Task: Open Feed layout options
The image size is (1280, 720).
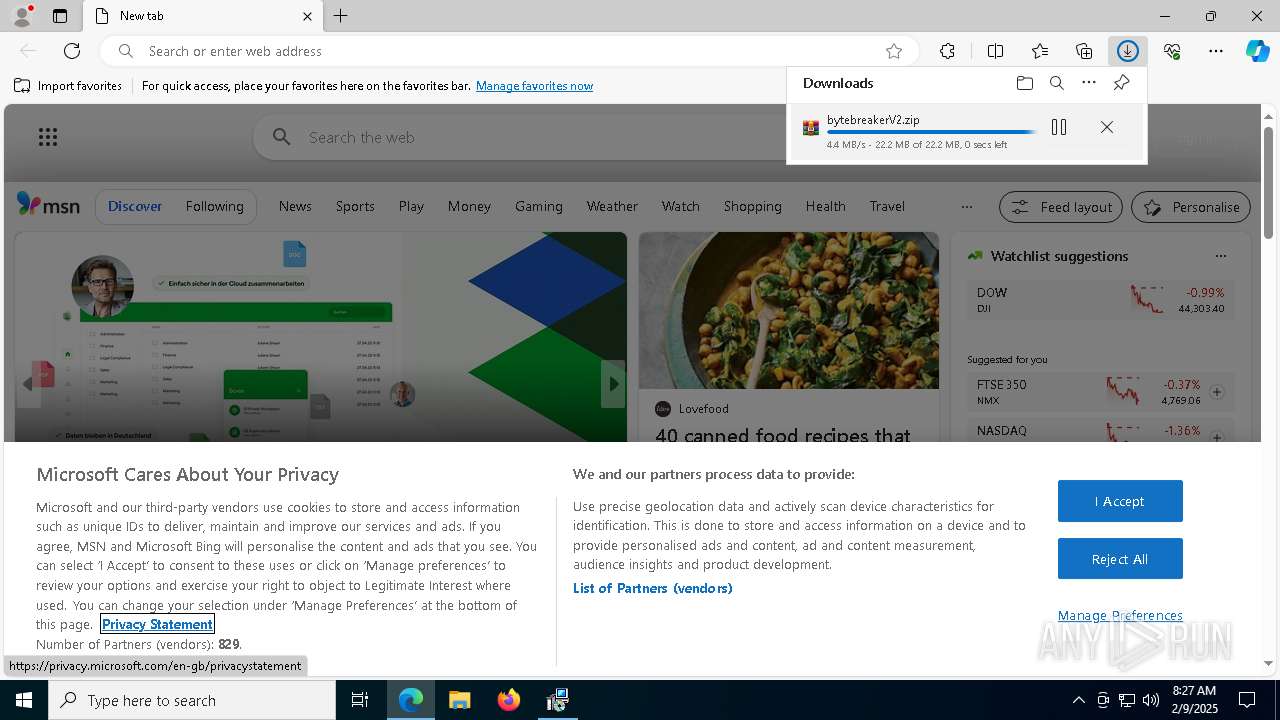Action: pos(1061,207)
